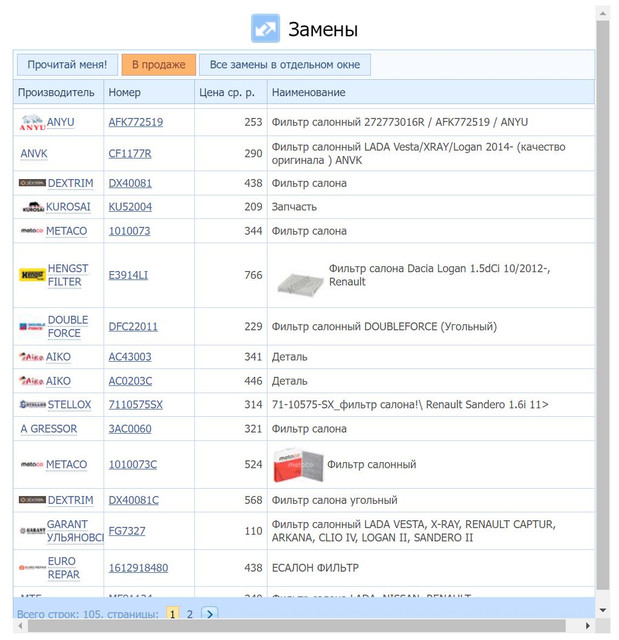
Task: Click the horizontal scrollbar right arrow
Action: [588, 626]
